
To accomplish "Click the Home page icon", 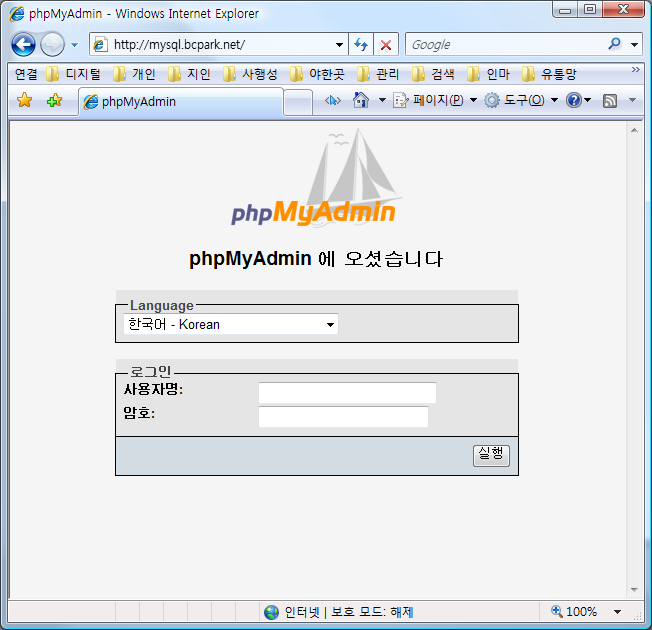I will [361, 100].
